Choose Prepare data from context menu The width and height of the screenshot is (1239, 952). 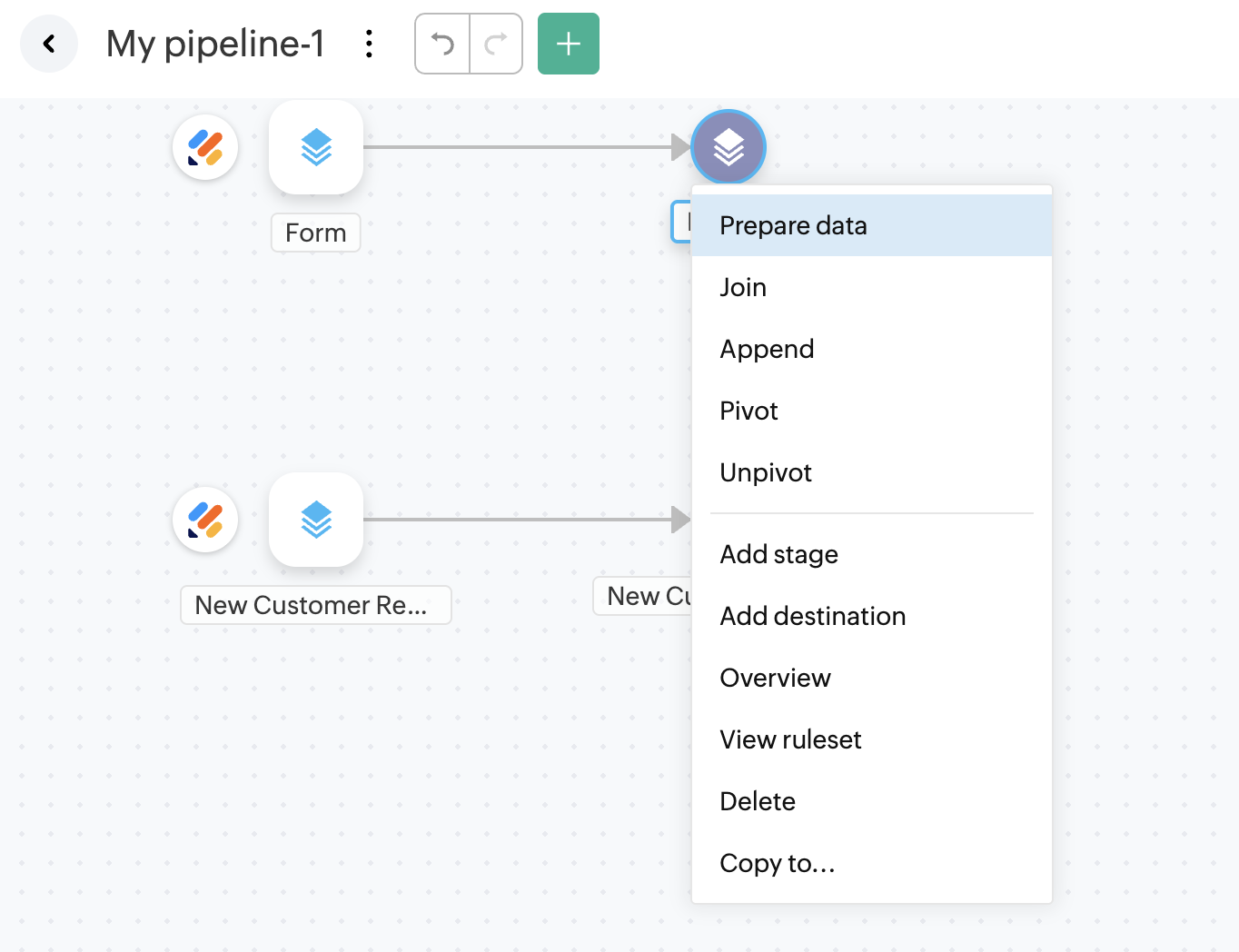(793, 225)
